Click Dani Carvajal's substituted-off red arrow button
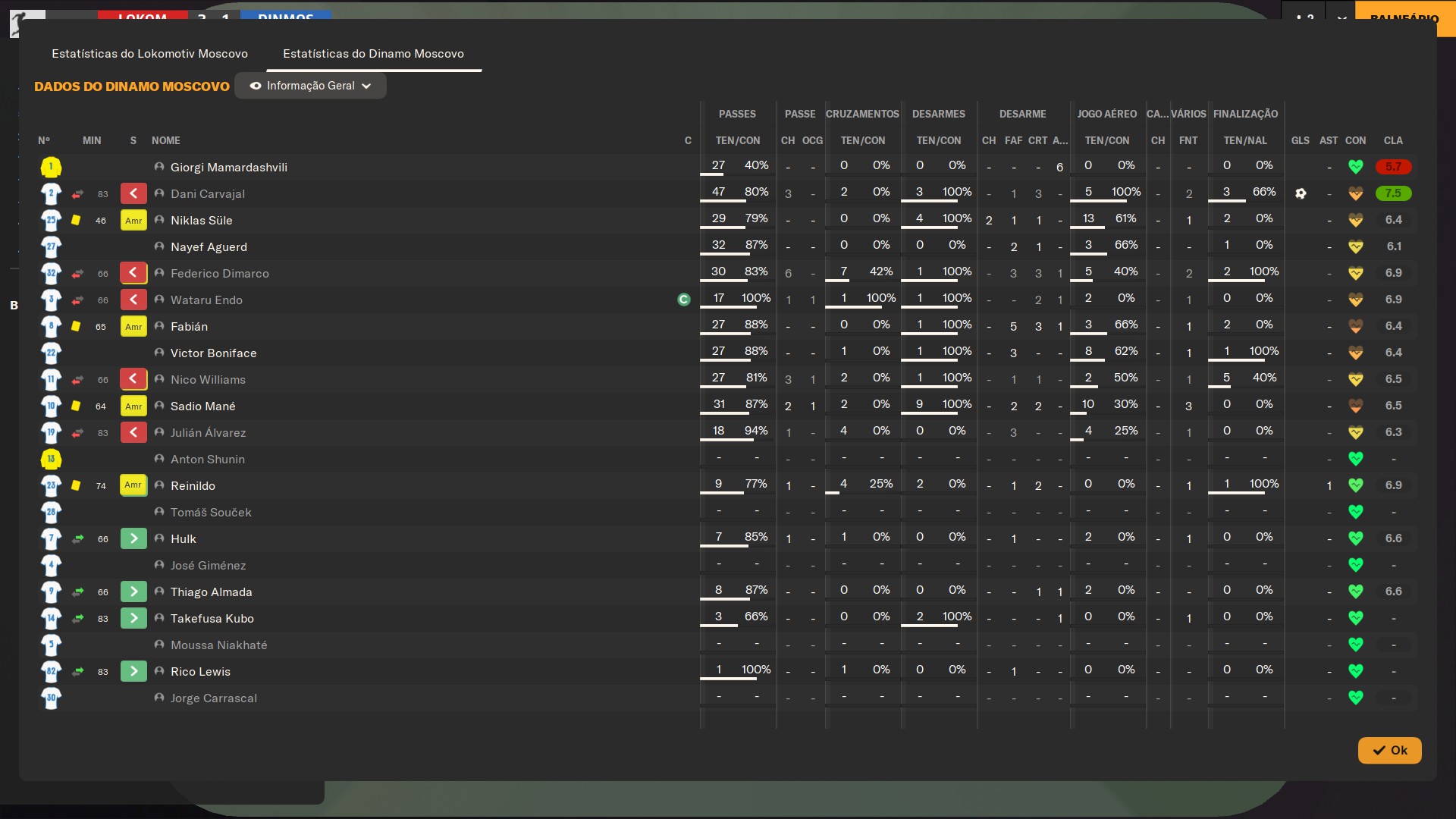1456x819 pixels. [133, 193]
